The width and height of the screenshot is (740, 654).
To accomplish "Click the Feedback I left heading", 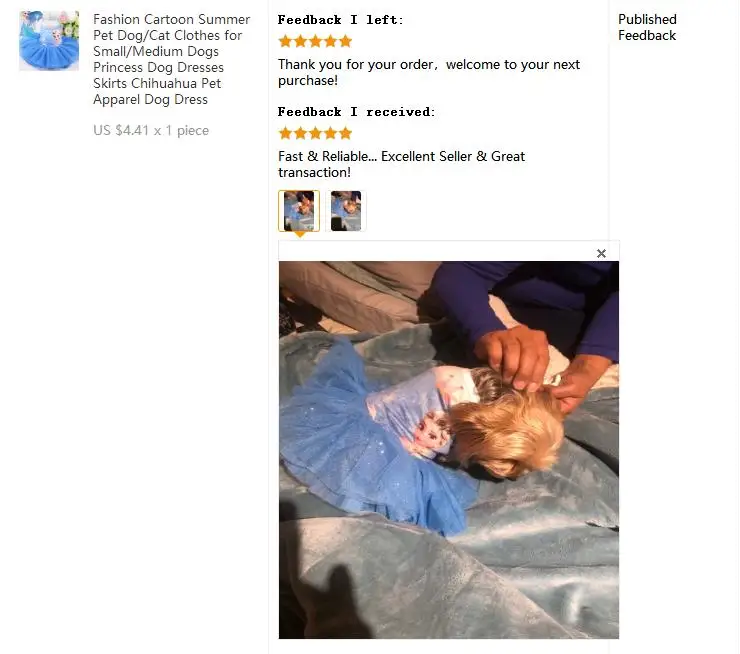I will coord(340,20).
